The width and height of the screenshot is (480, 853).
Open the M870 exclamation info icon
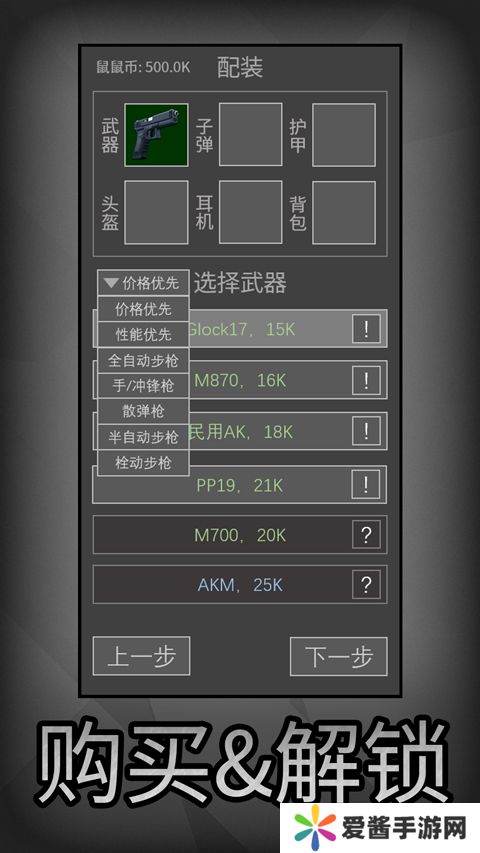pos(366,380)
